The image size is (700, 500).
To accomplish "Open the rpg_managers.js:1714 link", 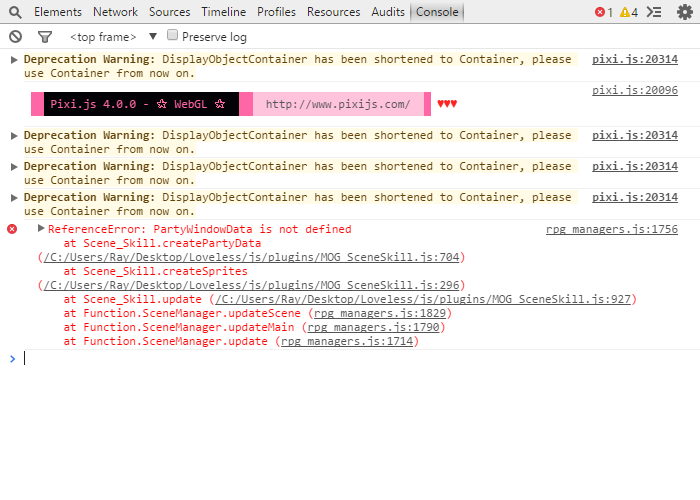I will (347, 342).
